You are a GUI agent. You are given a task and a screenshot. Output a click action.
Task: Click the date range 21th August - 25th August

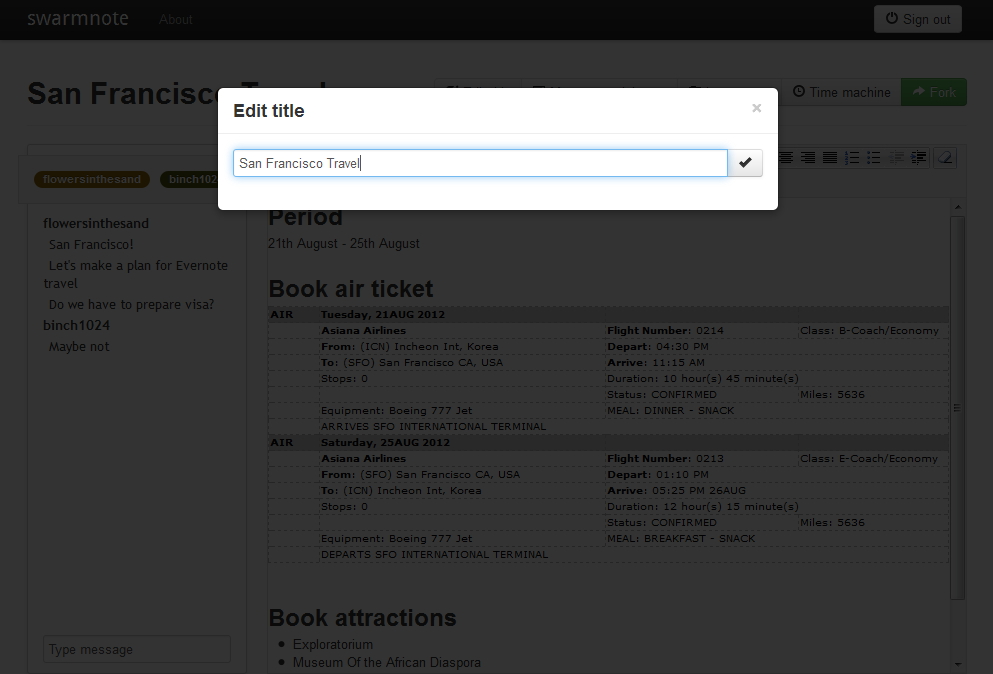pos(344,244)
